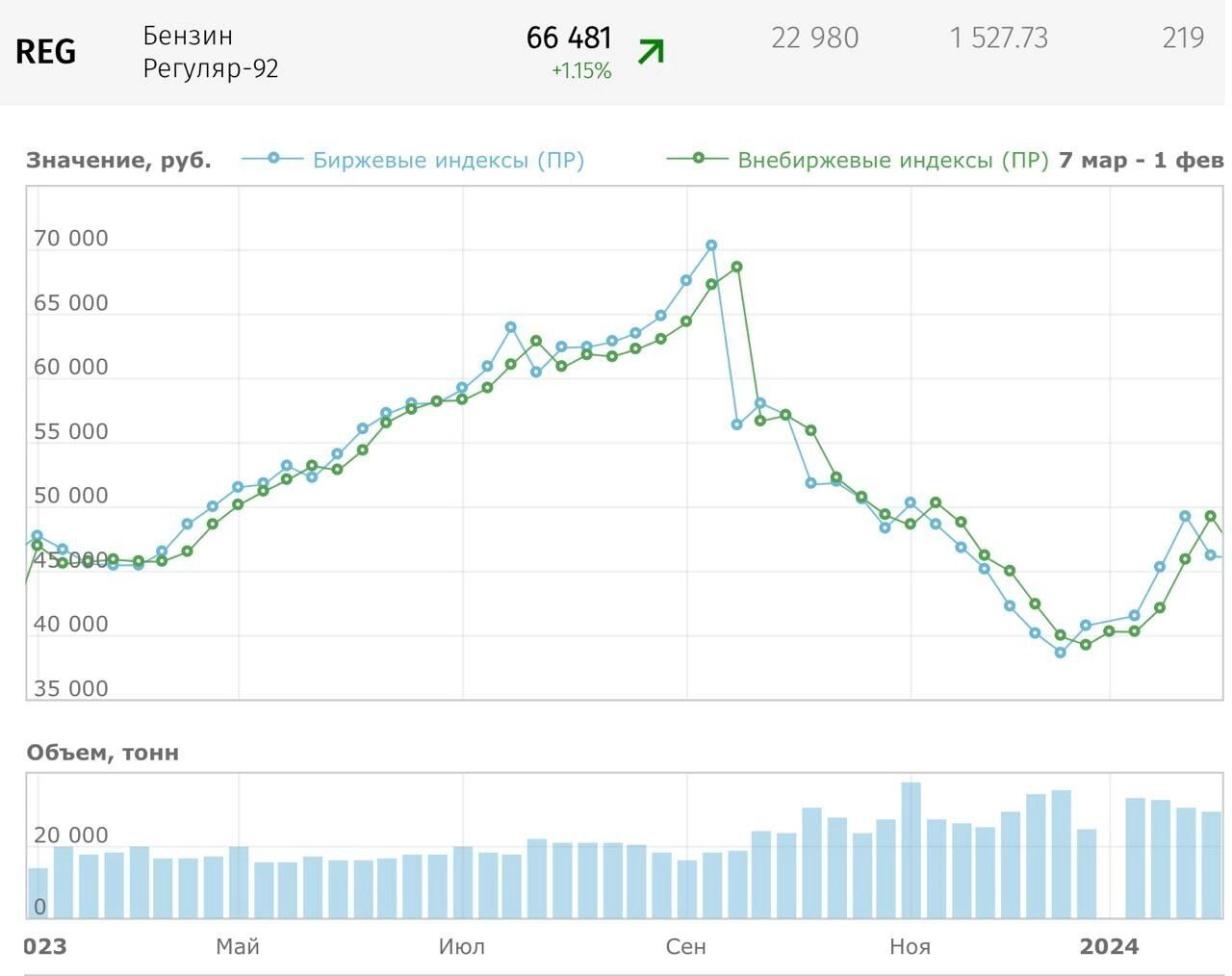1232x976 pixels.
Task: Click the 22 980 value in the header
Action: [x=814, y=39]
